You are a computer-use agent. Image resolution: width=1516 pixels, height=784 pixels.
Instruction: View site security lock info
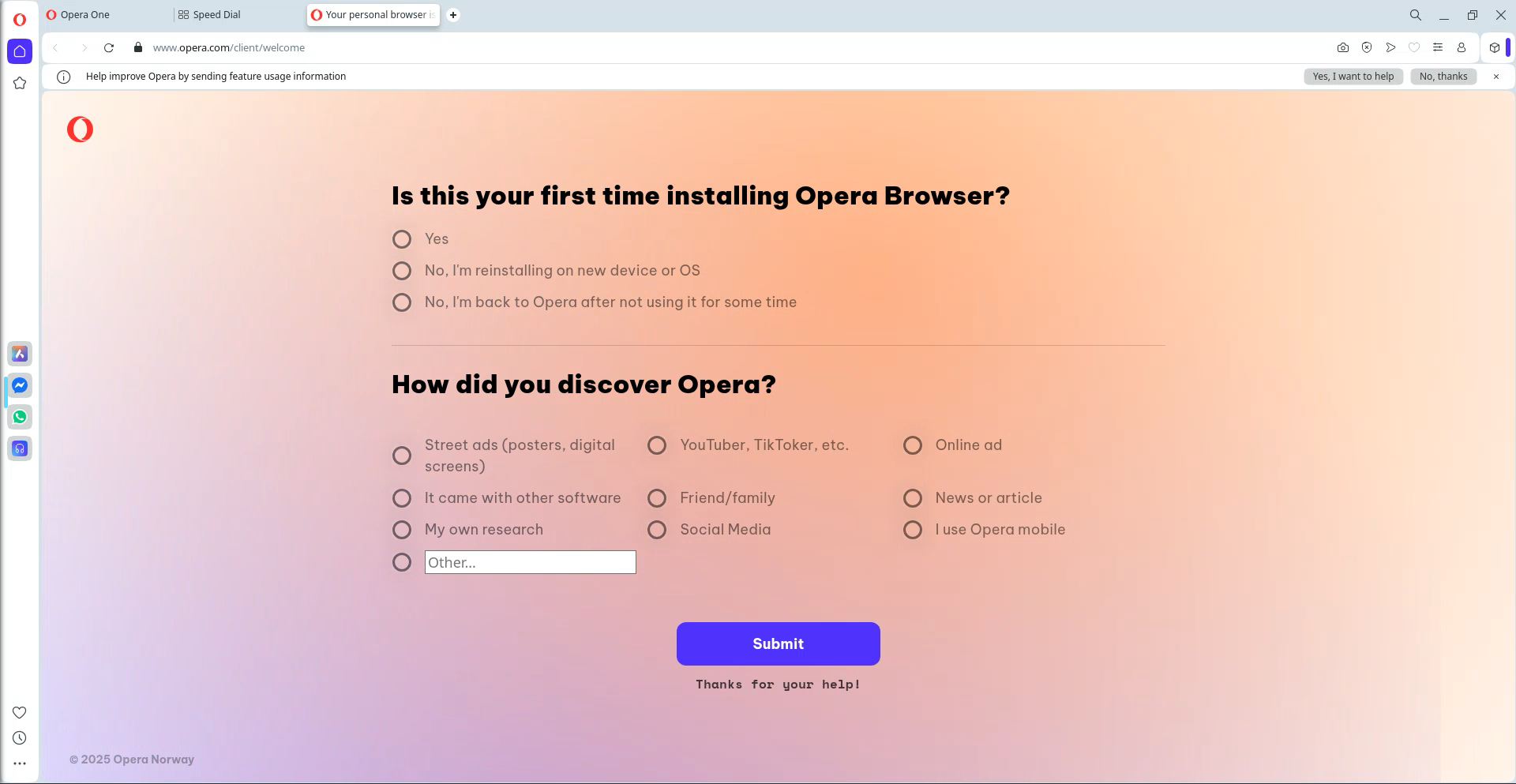coord(138,47)
